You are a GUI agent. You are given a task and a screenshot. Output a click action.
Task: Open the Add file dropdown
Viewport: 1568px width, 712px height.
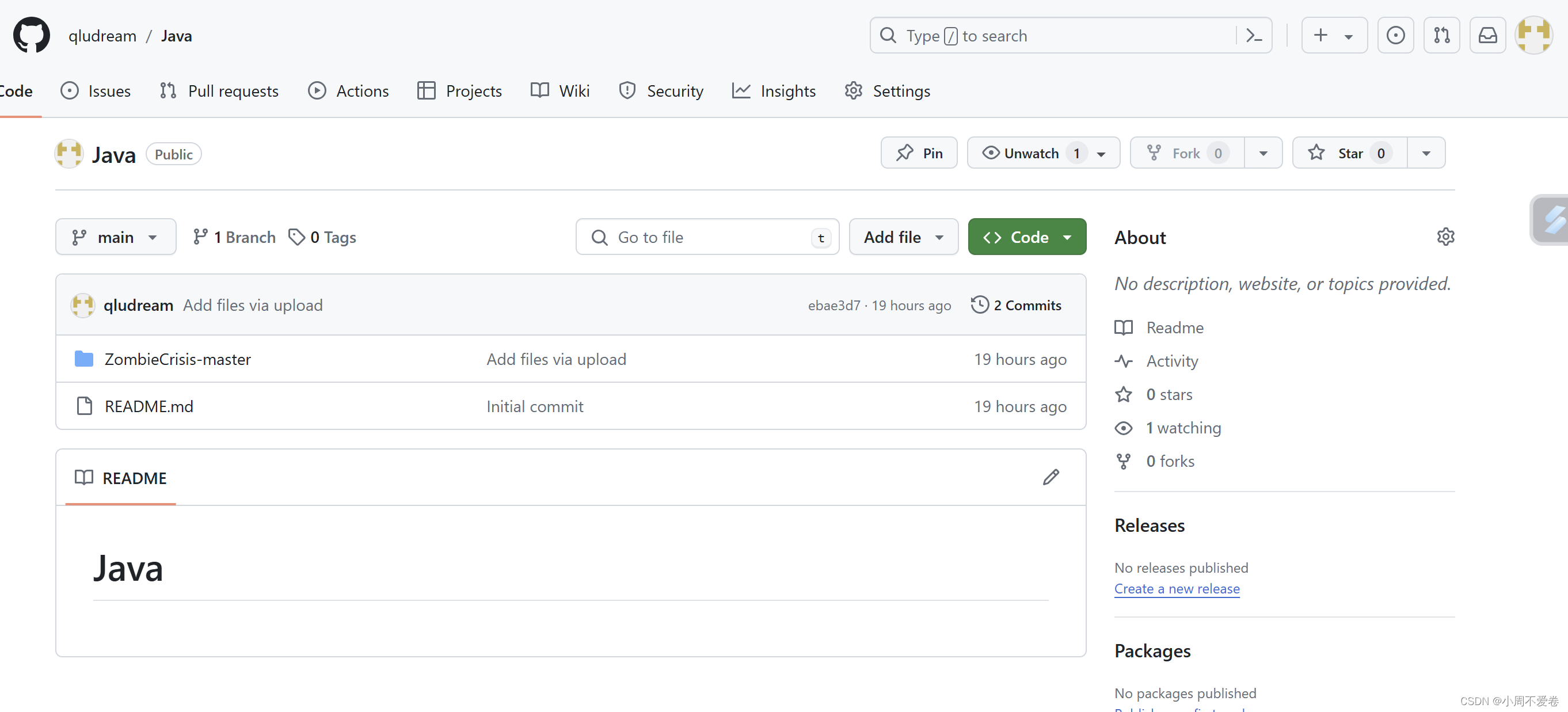[903, 237]
